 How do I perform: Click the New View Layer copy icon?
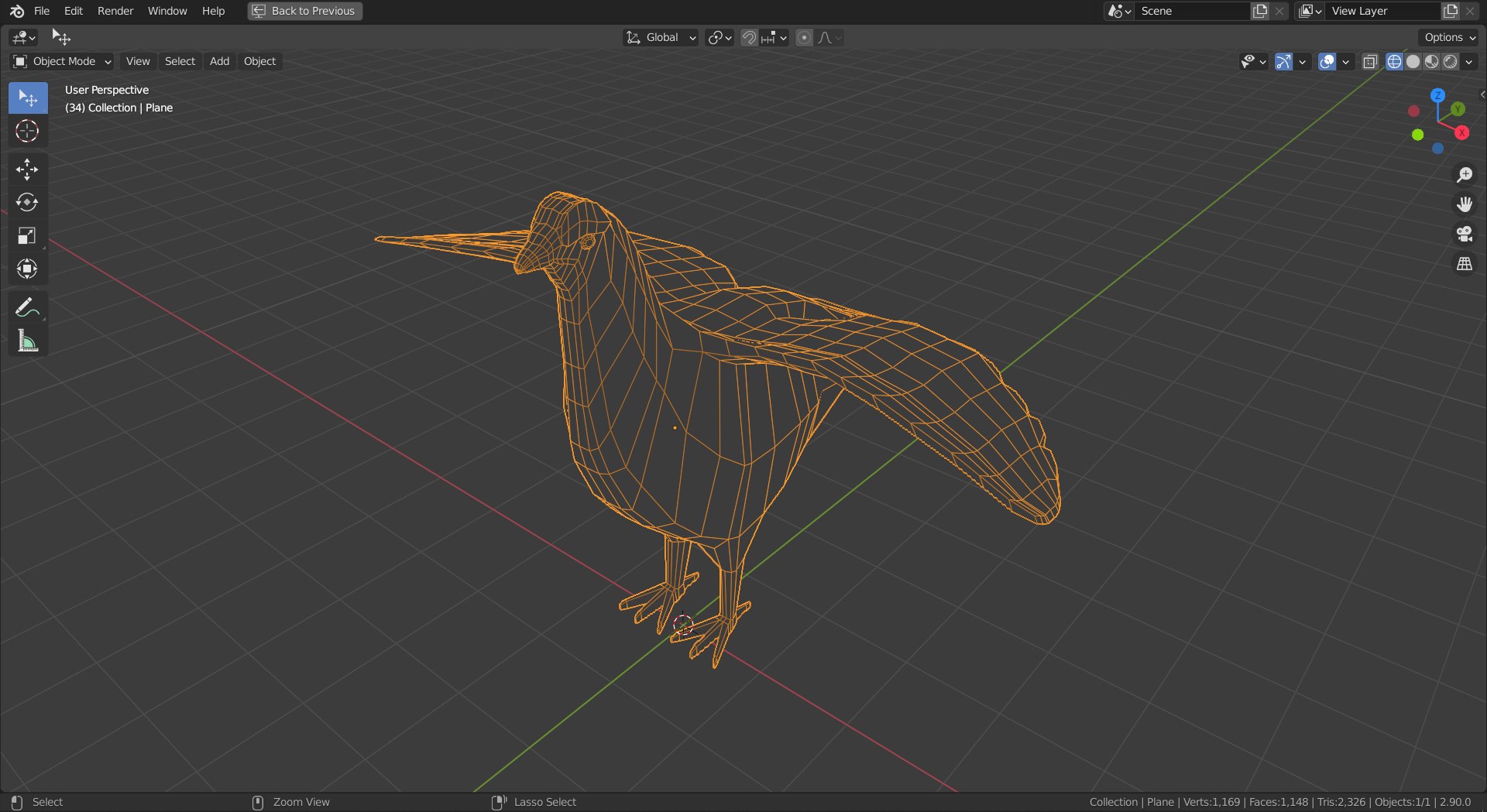click(1451, 11)
